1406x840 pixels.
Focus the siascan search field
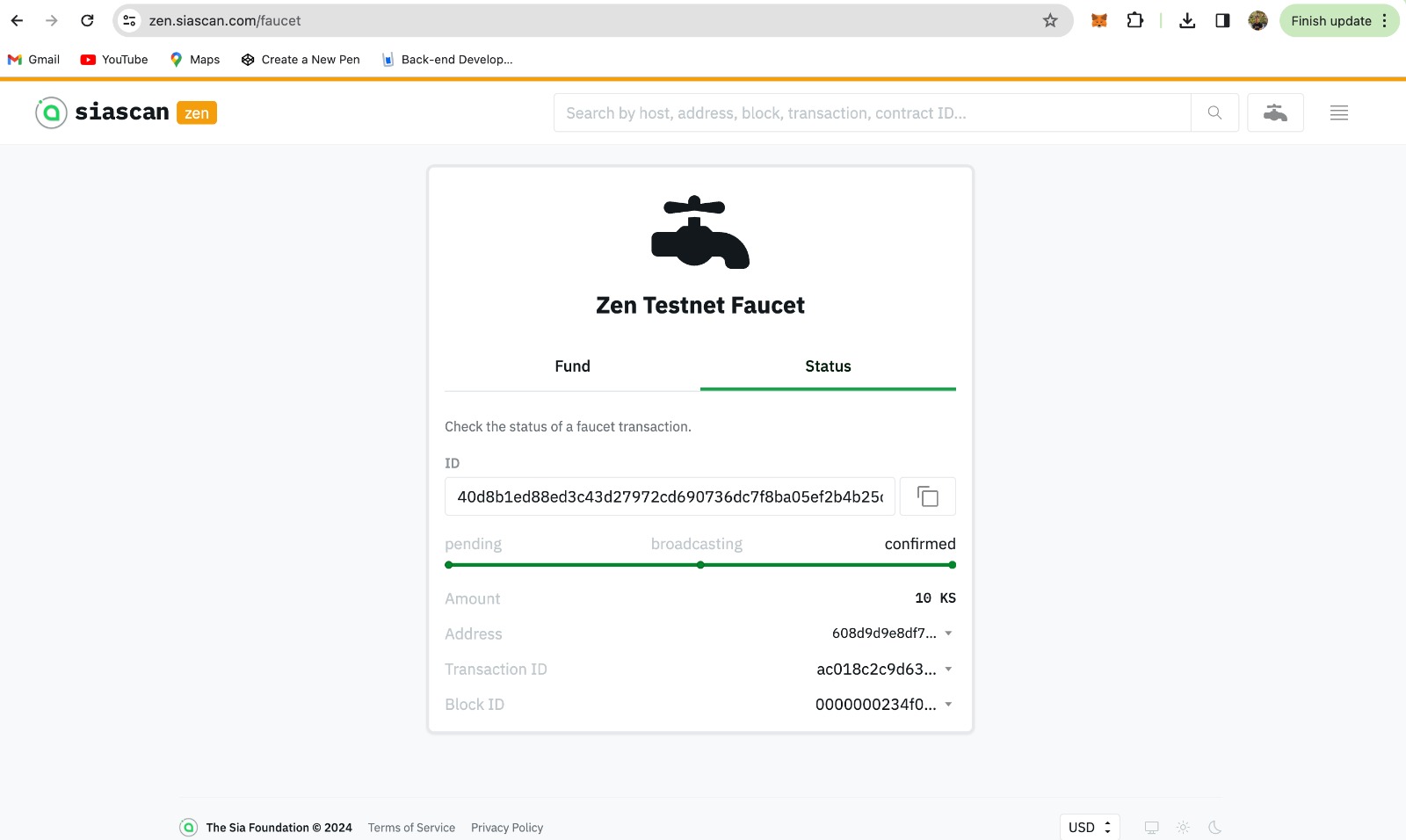[x=872, y=112]
